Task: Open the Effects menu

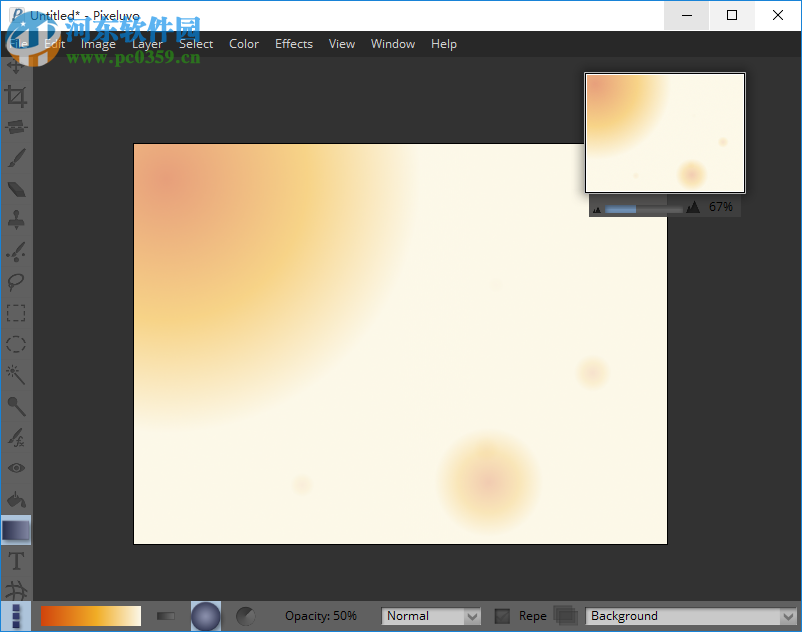Action: pyautogui.click(x=294, y=44)
